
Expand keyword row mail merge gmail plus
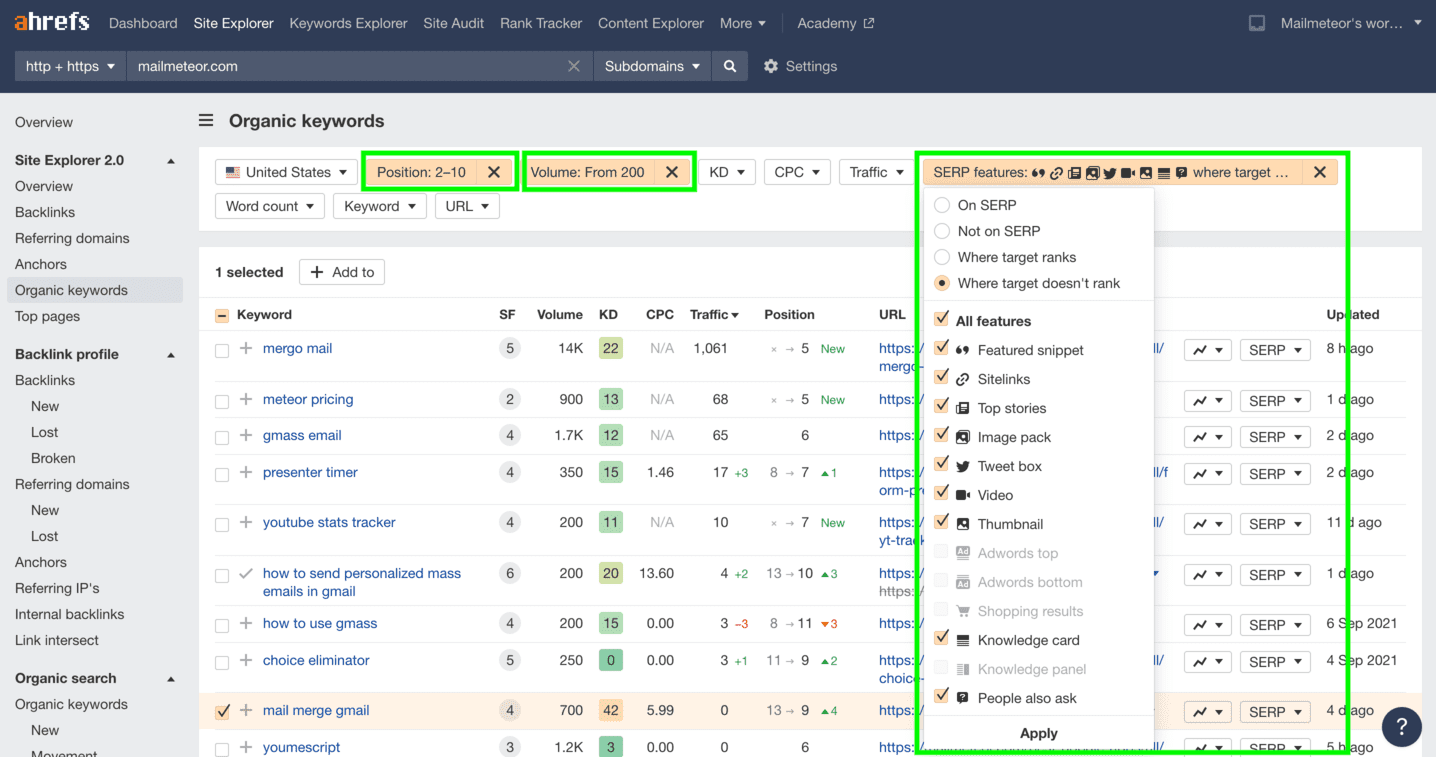[x=246, y=711]
